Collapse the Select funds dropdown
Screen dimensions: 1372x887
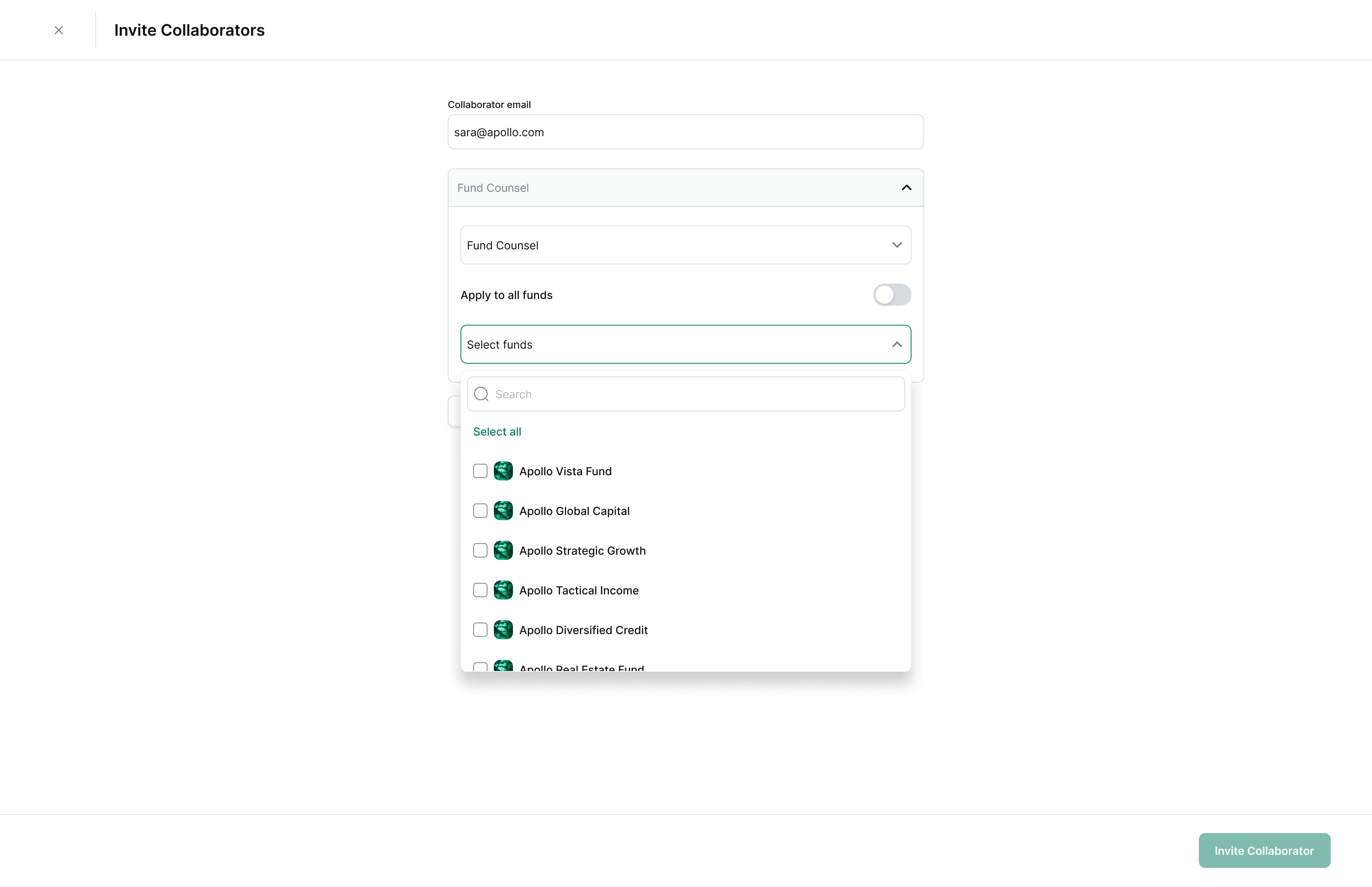(x=686, y=344)
